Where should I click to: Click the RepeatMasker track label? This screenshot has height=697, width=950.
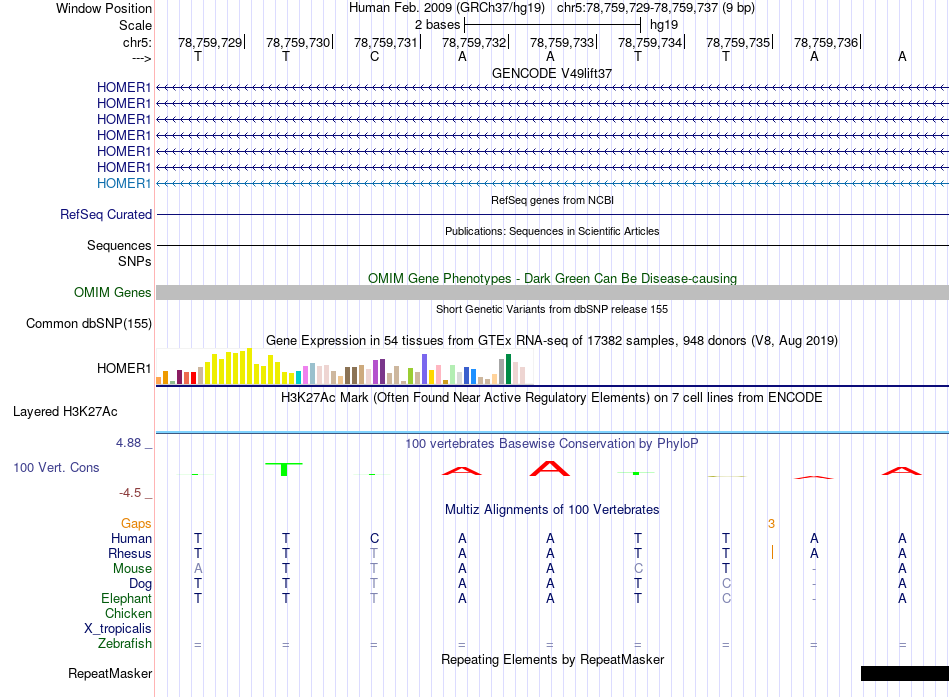click(x=110, y=673)
